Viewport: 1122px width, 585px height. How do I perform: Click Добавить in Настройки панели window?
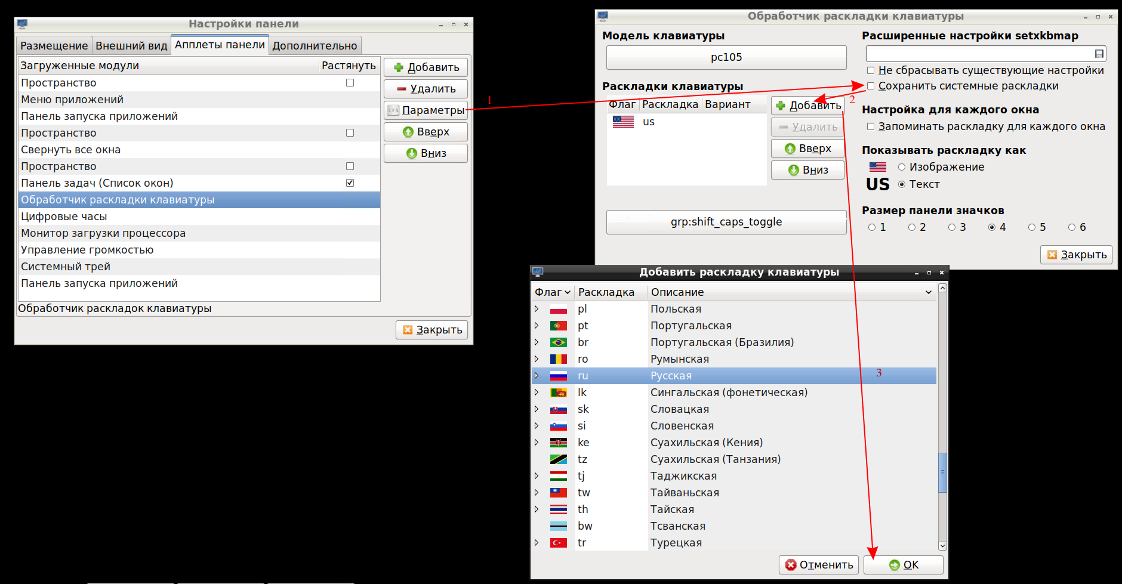pos(426,67)
